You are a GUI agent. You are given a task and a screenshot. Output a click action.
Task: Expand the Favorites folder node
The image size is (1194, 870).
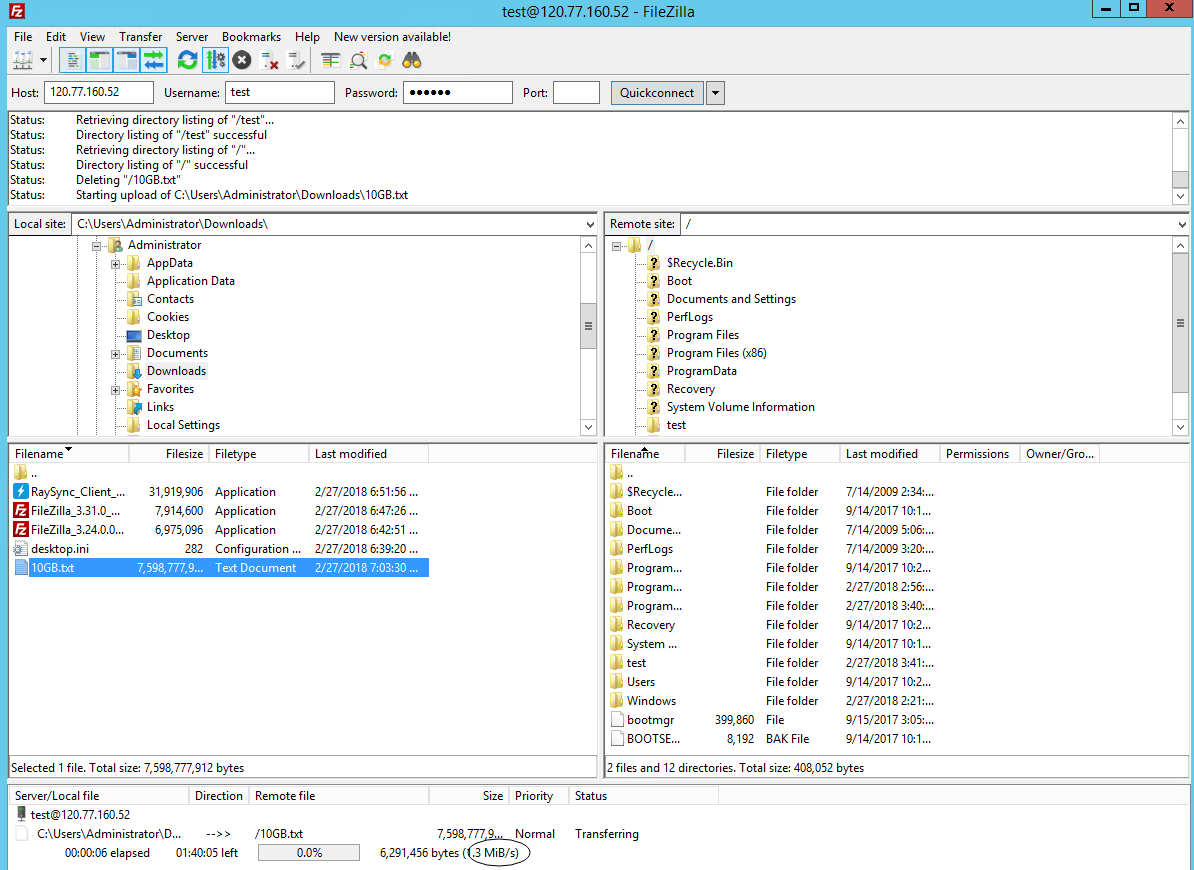pos(116,390)
